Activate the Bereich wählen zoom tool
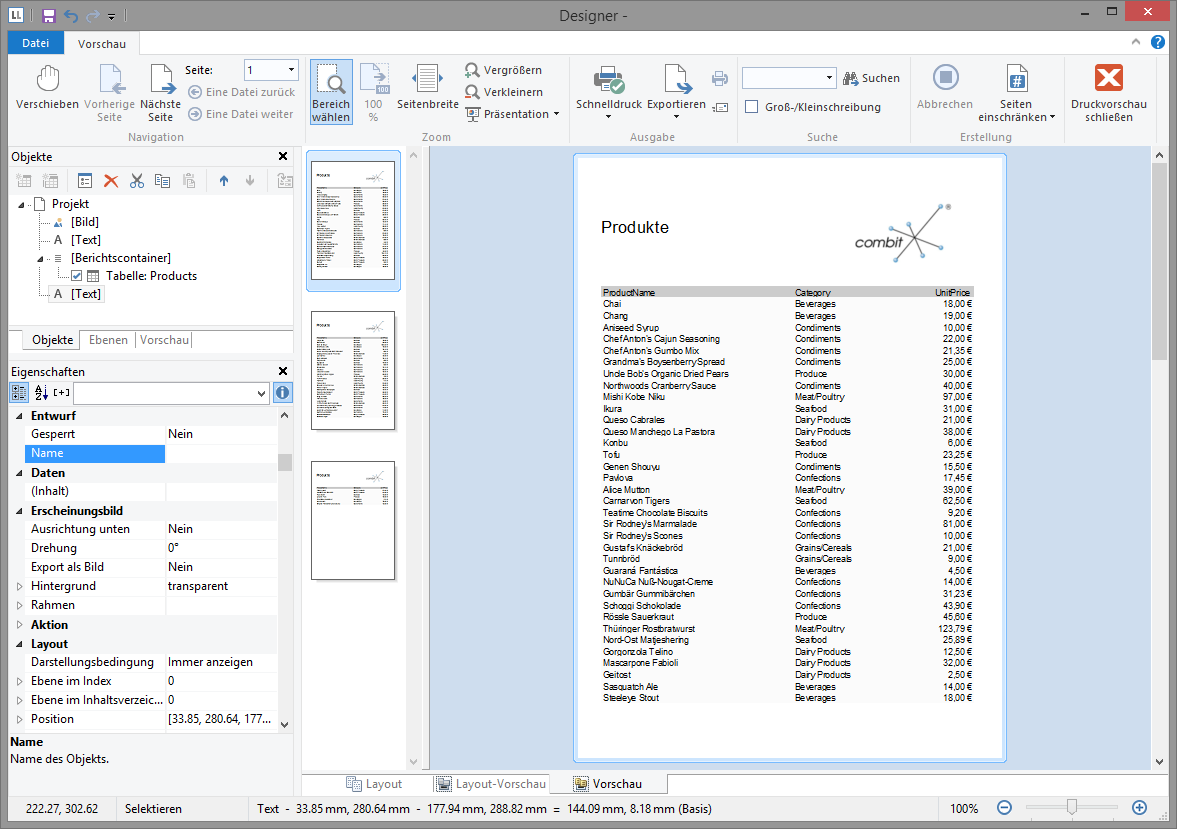1177x829 pixels. point(331,92)
